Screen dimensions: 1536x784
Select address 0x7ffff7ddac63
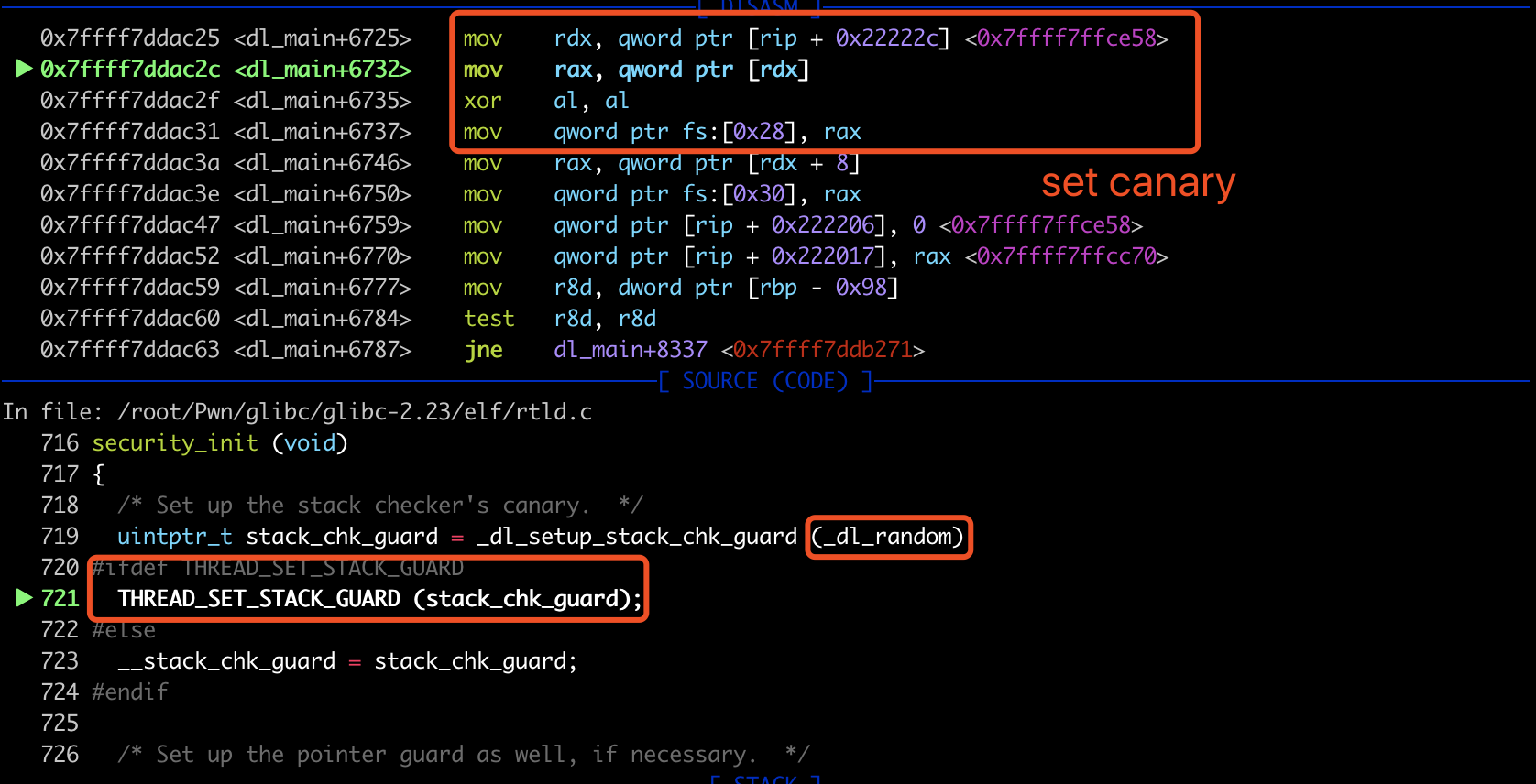pos(130,350)
